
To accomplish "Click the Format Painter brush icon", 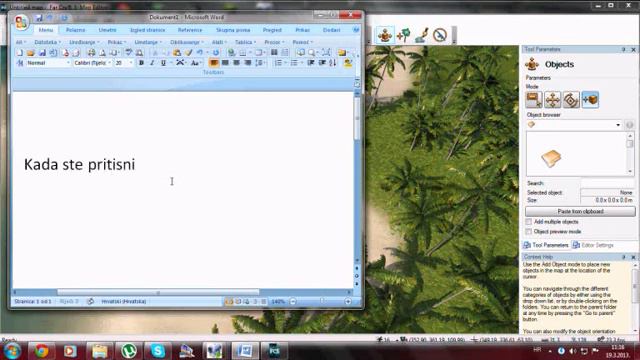I will 188,53.
